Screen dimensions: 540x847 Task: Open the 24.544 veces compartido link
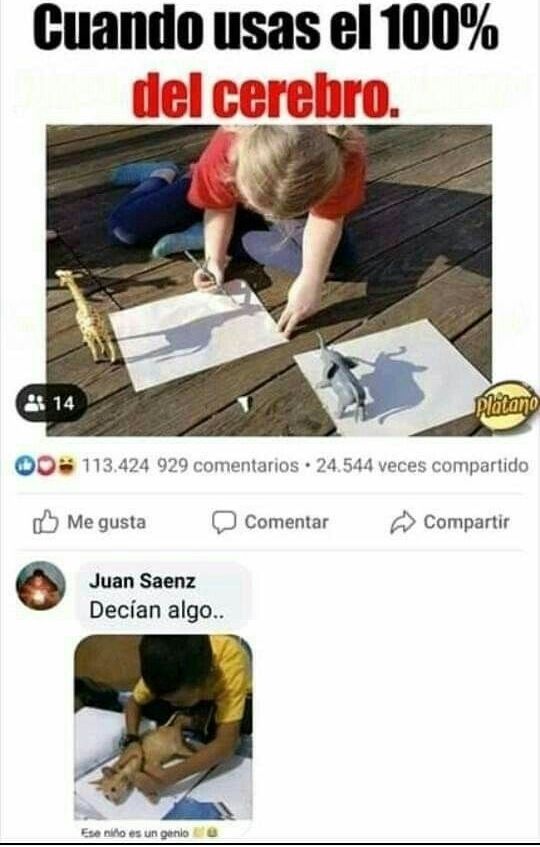coord(422,466)
